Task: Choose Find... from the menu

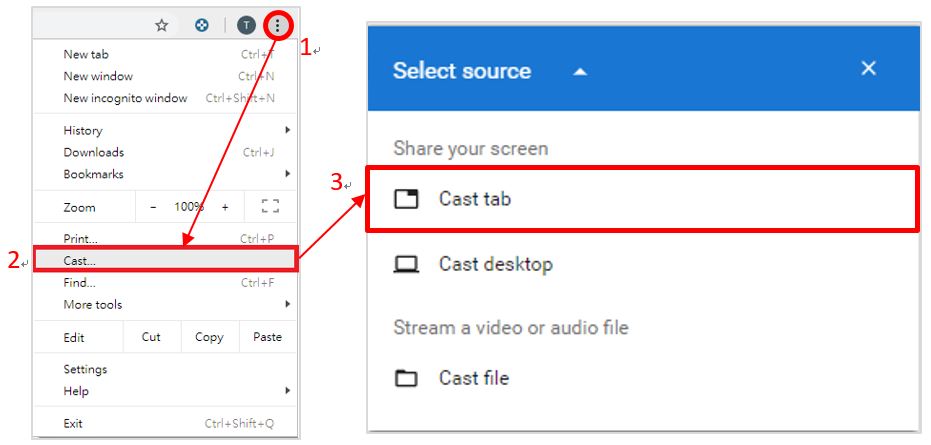Action: tap(164, 283)
